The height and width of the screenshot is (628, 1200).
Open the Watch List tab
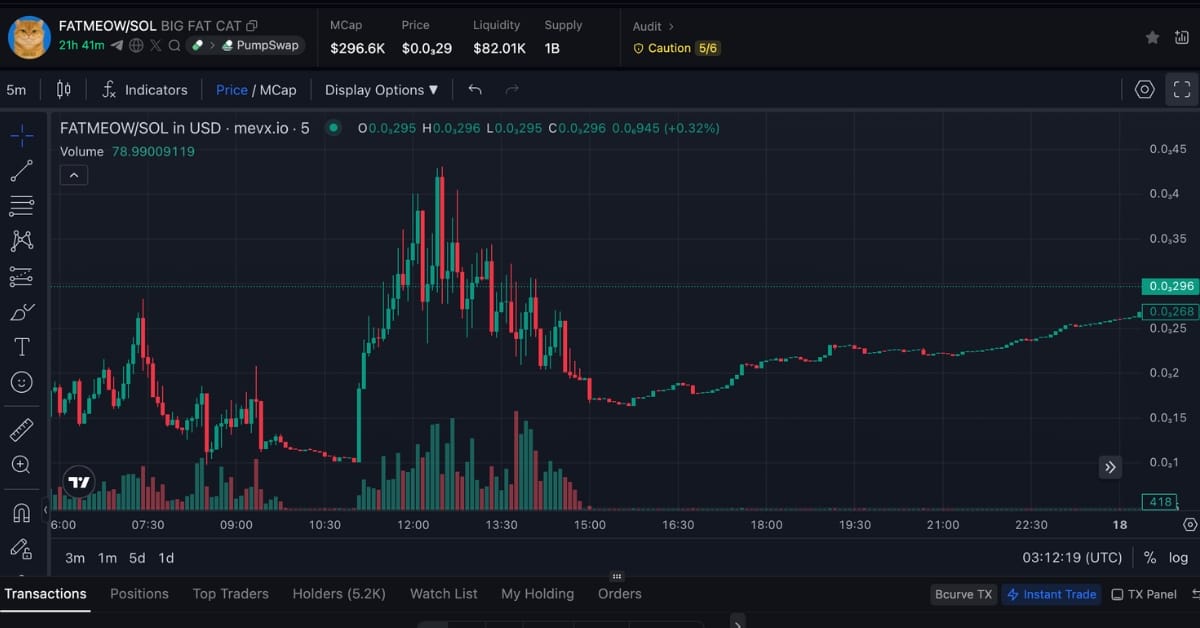444,594
